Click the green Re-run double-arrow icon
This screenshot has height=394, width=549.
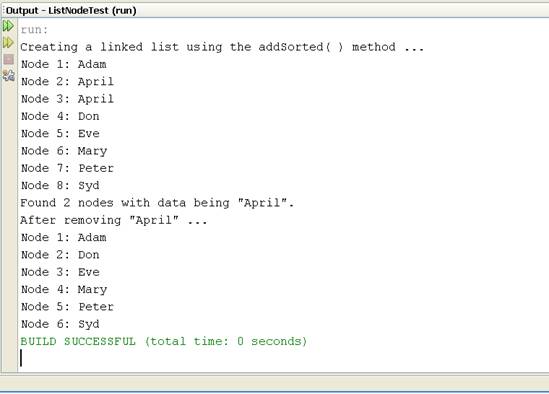pos(8,26)
